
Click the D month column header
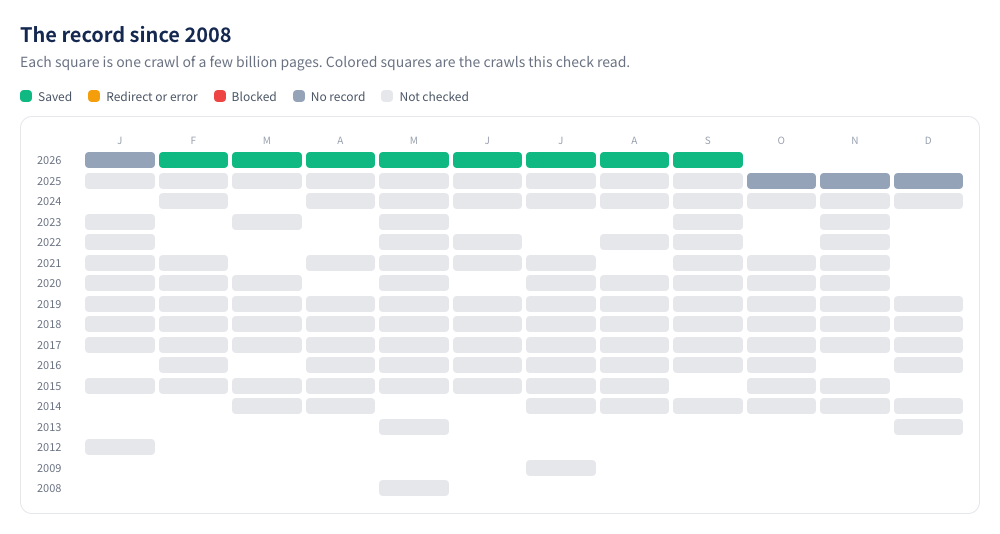click(x=929, y=140)
